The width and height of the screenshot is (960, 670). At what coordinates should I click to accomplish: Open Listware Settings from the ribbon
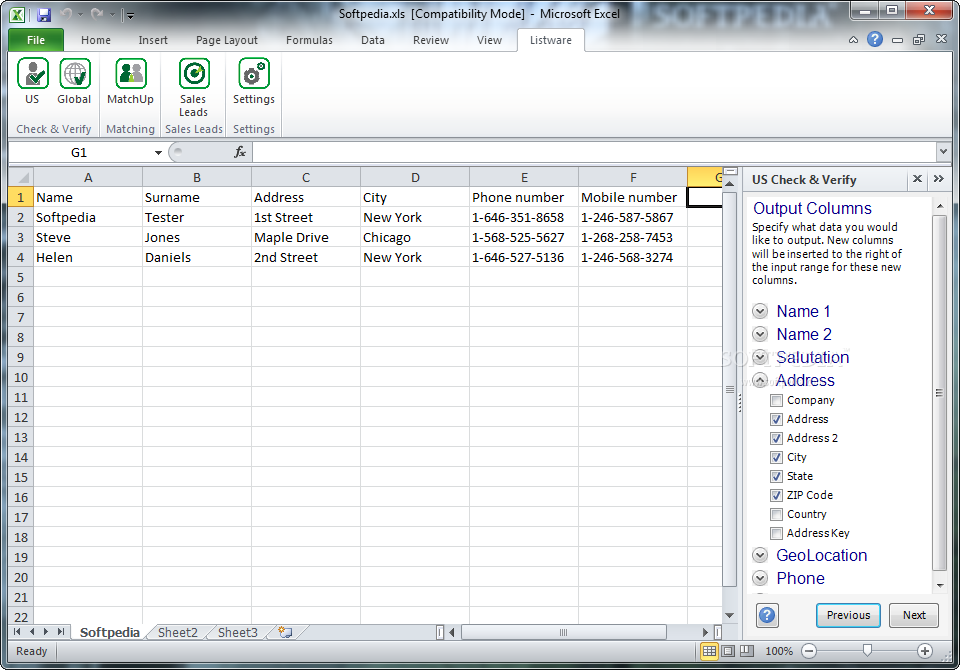coord(253,81)
